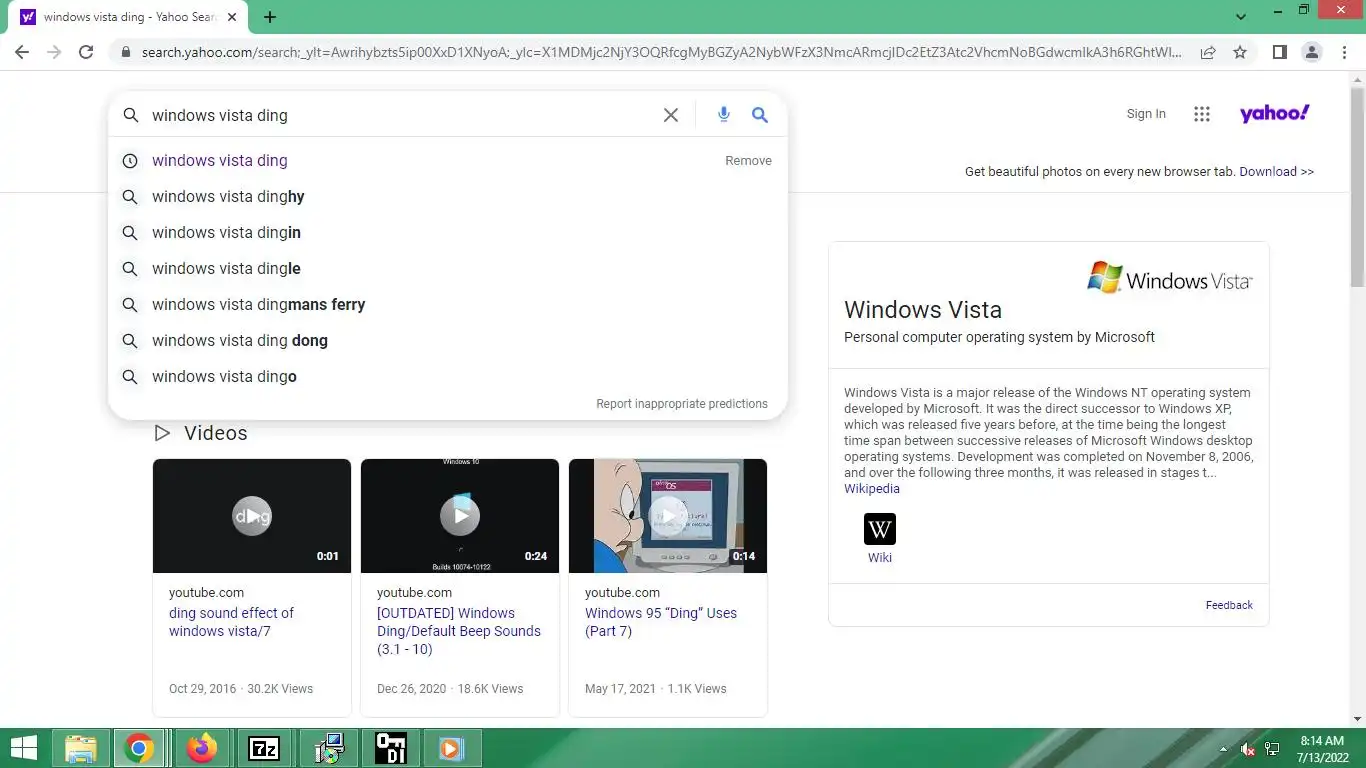Screen dimensions: 1366x768
Task: Click the muted volume tray icon
Action: (x=1248, y=748)
